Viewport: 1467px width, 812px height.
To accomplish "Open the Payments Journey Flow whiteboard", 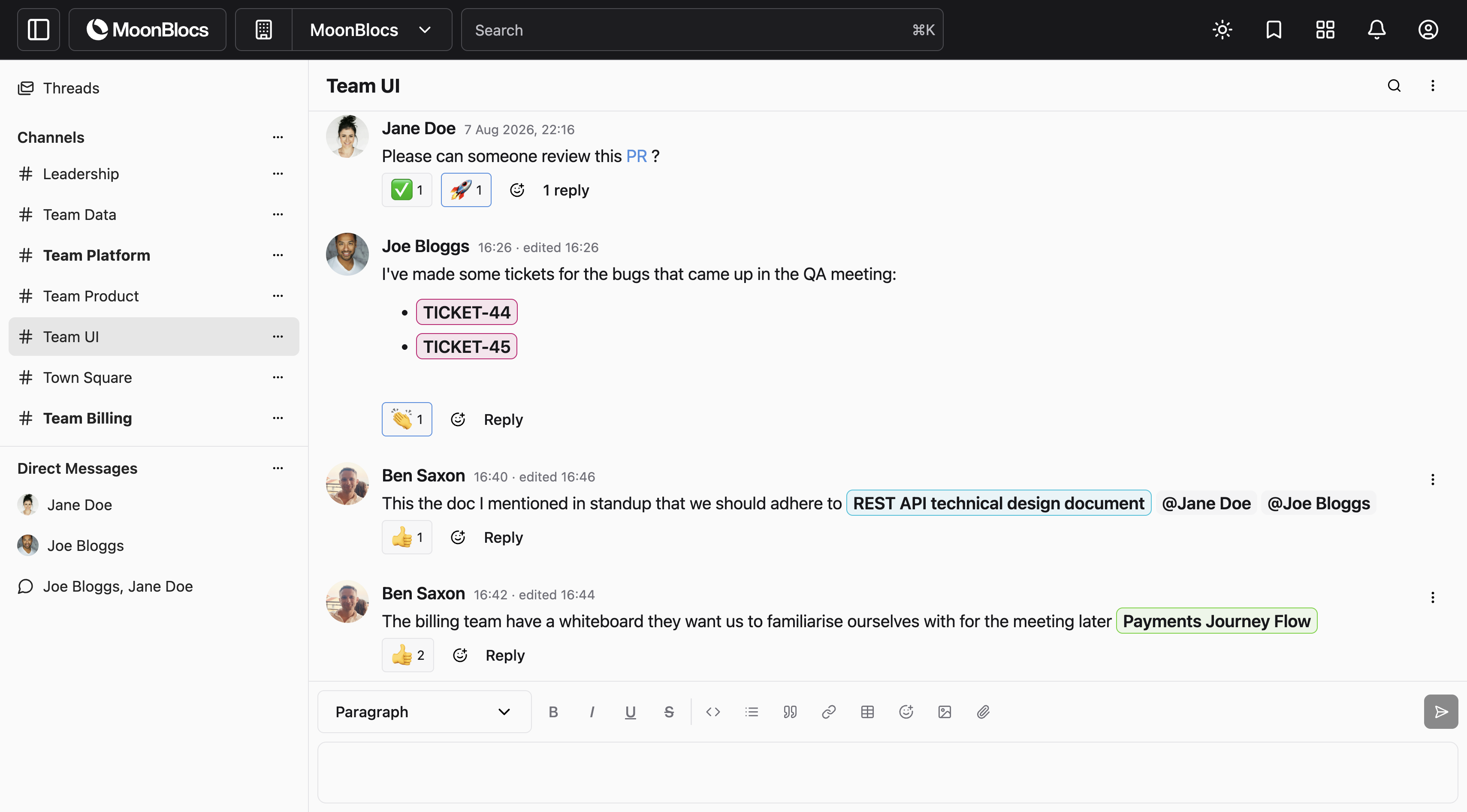I will [1216, 621].
